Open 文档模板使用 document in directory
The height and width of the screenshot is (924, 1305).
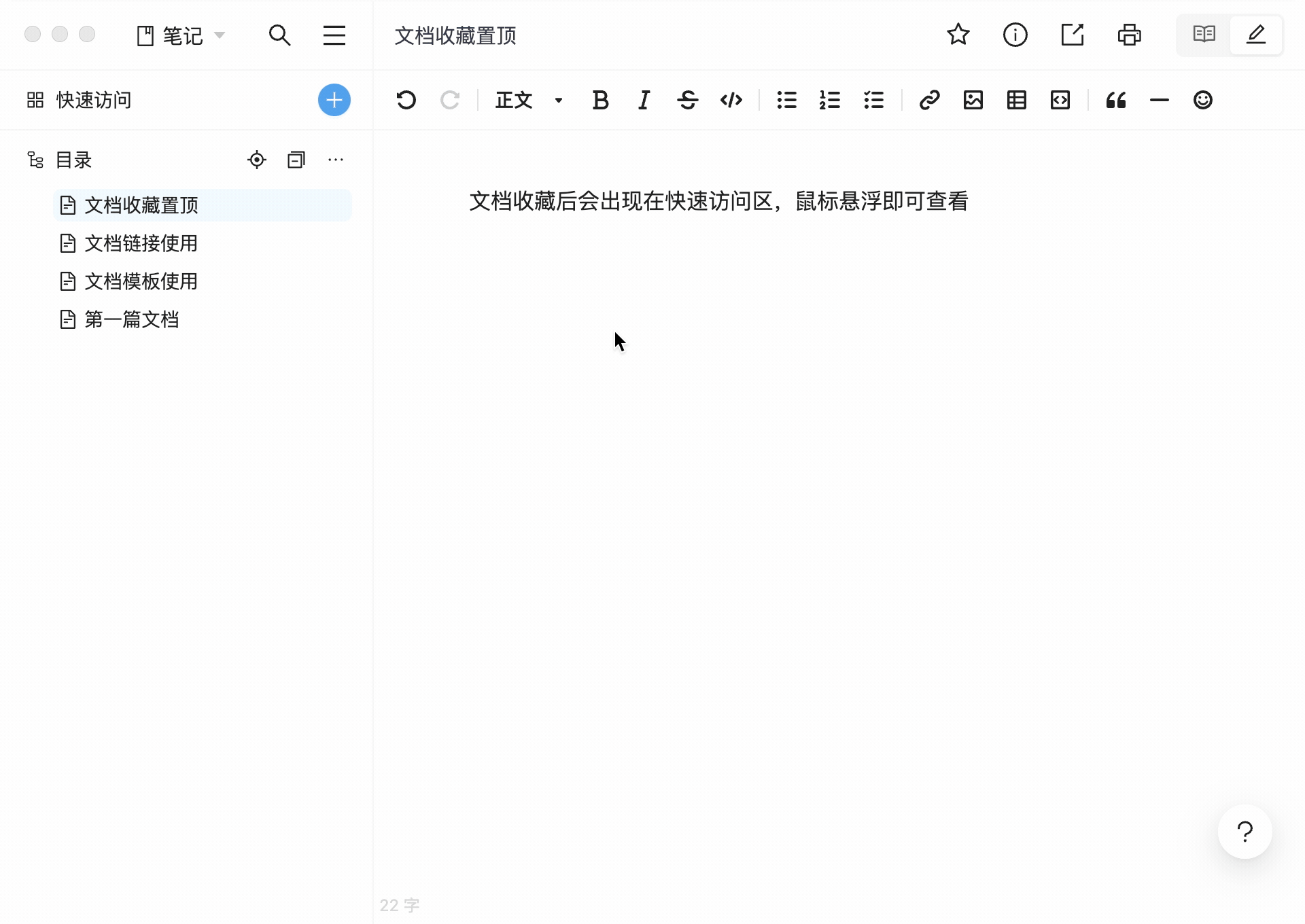(x=203, y=281)
